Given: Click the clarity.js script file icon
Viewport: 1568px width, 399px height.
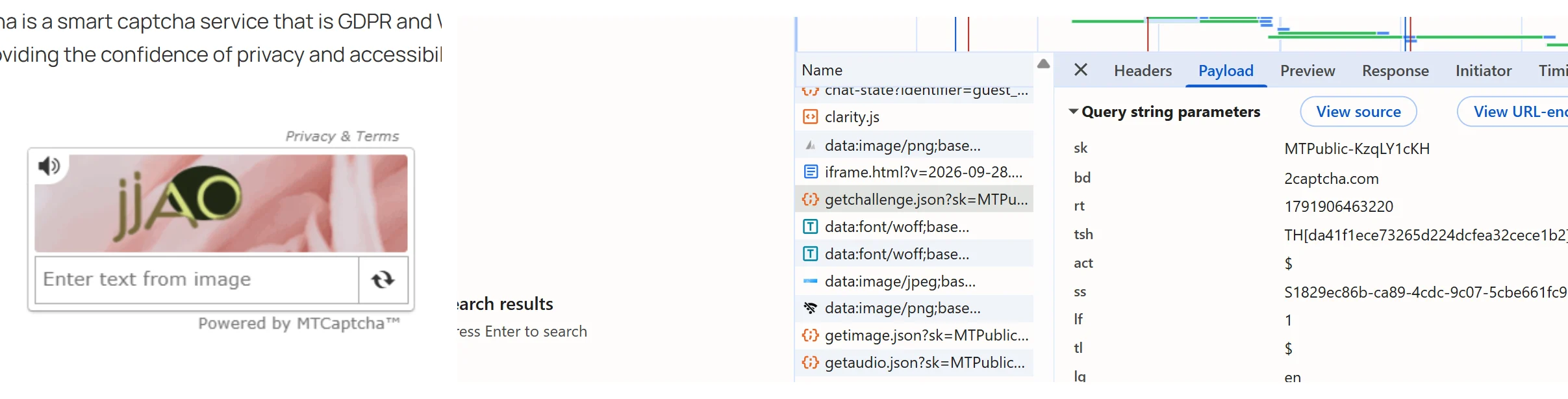Looking at the screenshot, I should click(x=810, y=117).
